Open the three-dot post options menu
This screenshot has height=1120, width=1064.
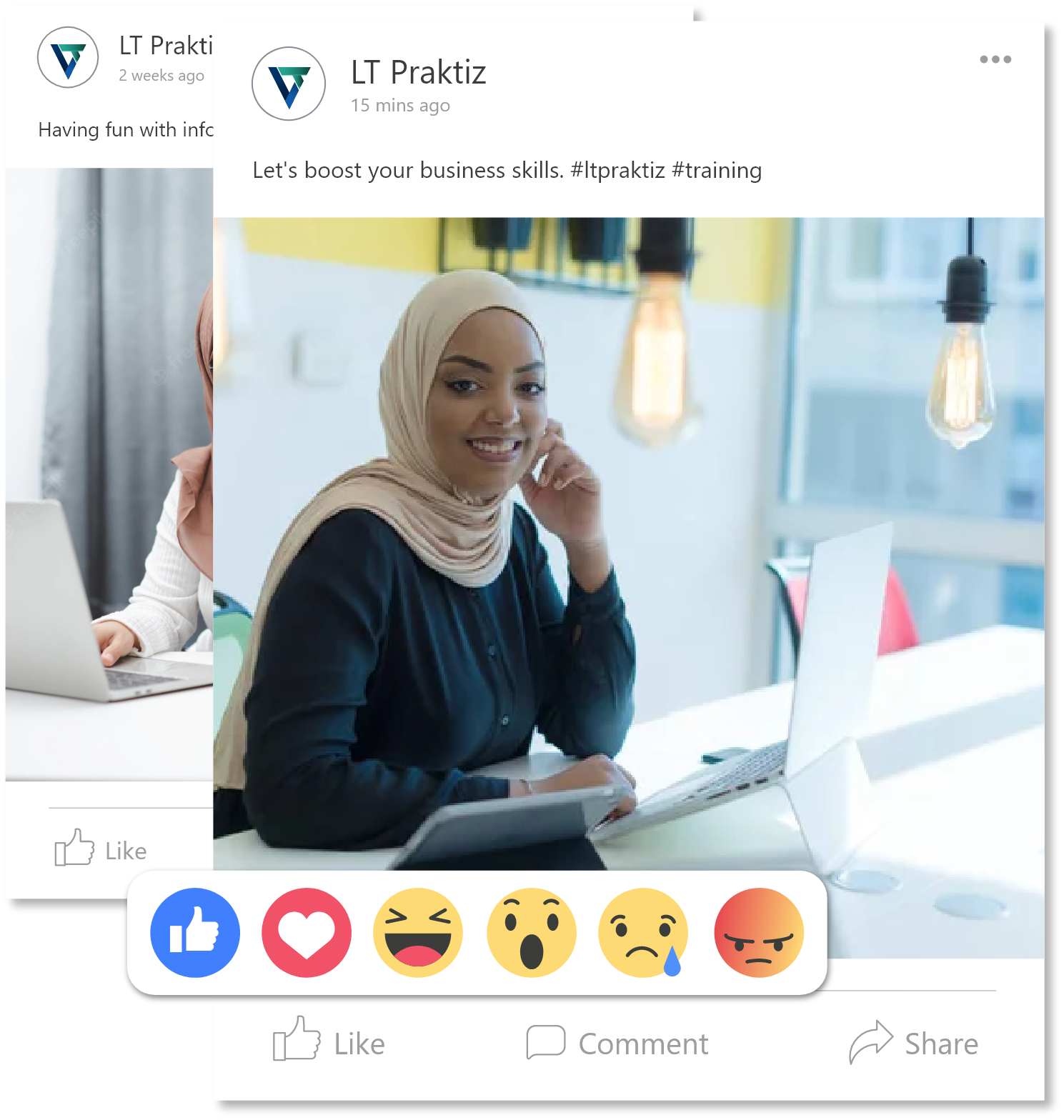coord(995,59)
